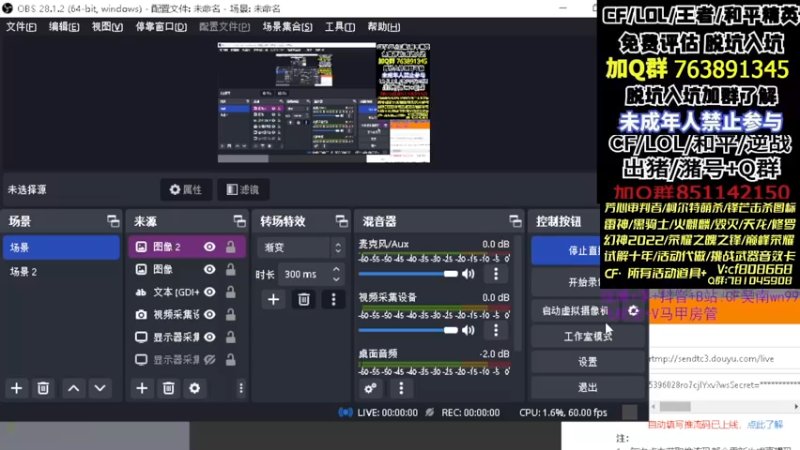
Task: Select 场景 2 in scenes list
Action: (x=61, y=271)
